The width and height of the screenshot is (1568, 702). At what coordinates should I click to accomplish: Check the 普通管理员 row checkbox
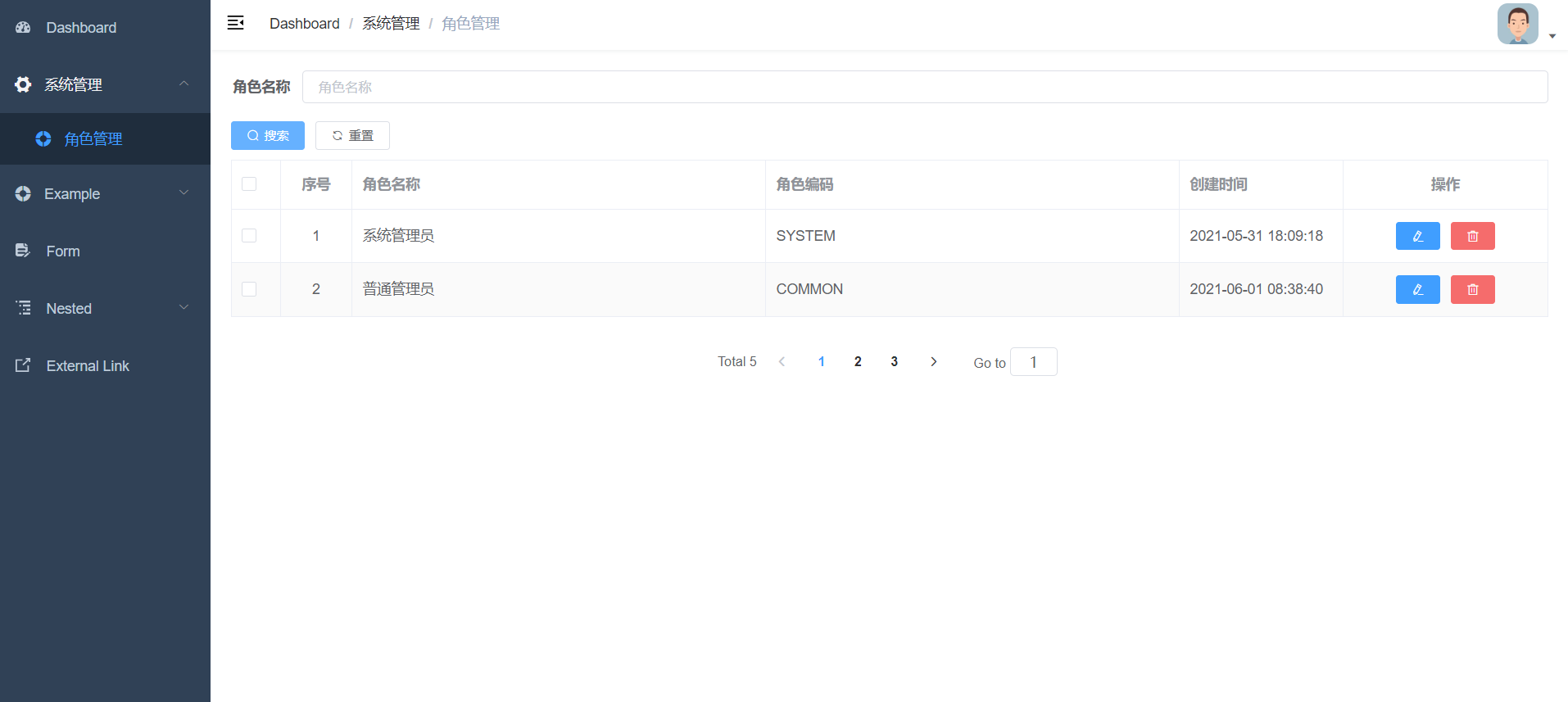click(249, 288)
